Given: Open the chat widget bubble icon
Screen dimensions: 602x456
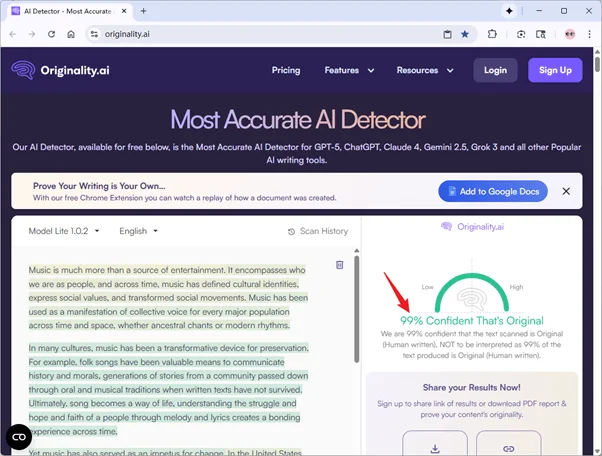Looking at the screenshot, I should pos(18,437).
